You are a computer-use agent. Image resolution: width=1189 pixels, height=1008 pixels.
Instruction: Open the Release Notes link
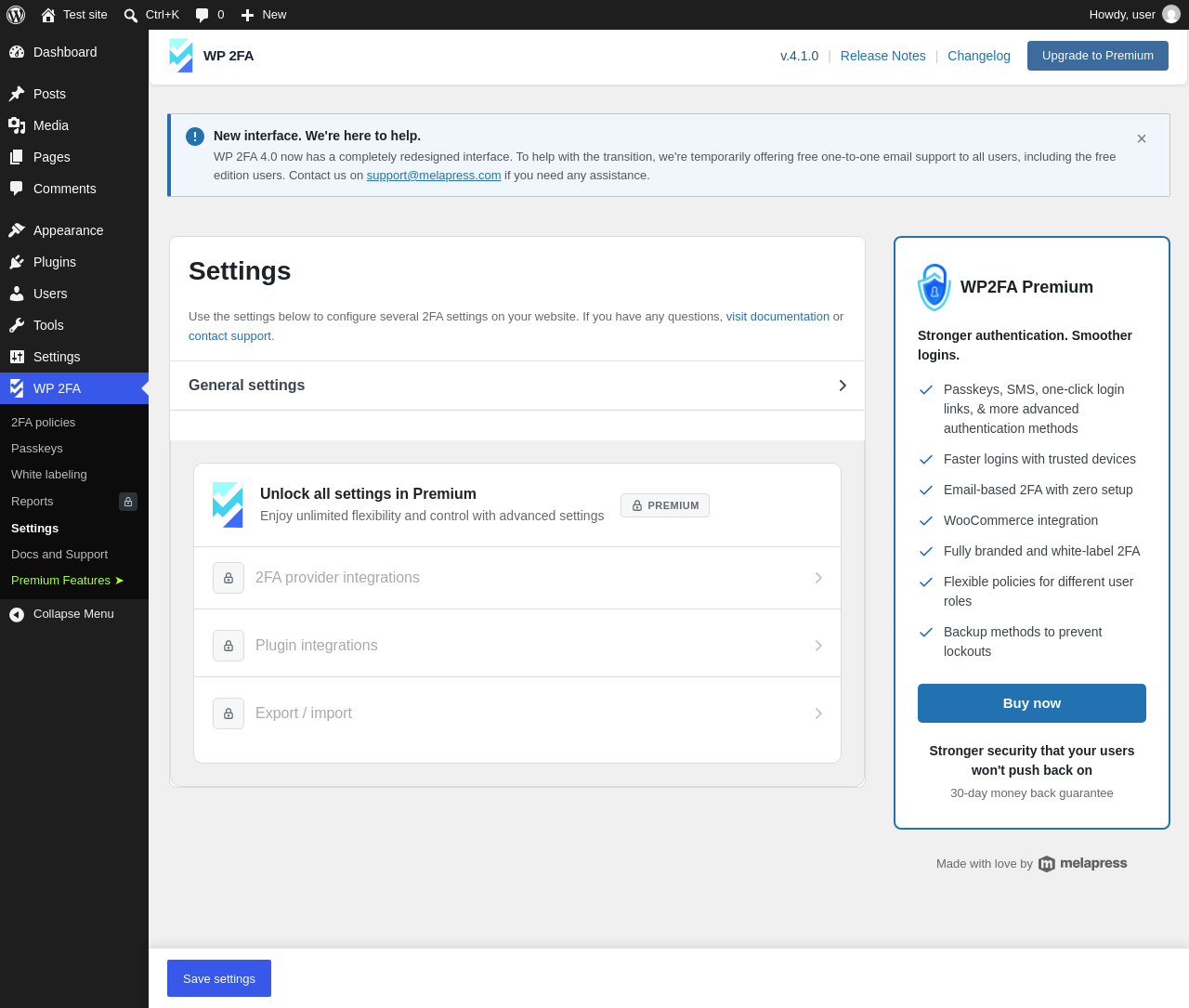point(883,56)
